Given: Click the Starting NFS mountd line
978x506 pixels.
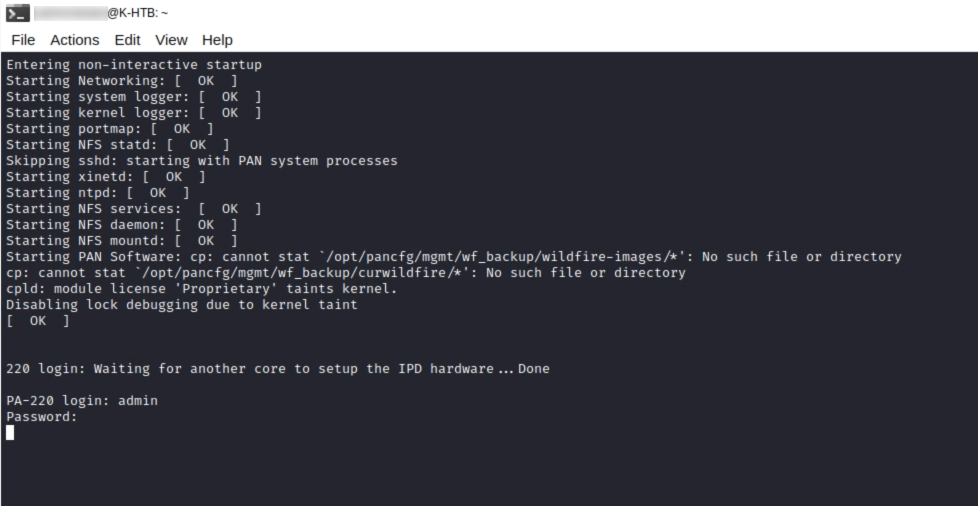Looking at the screenshot, I should coord(122,241).
